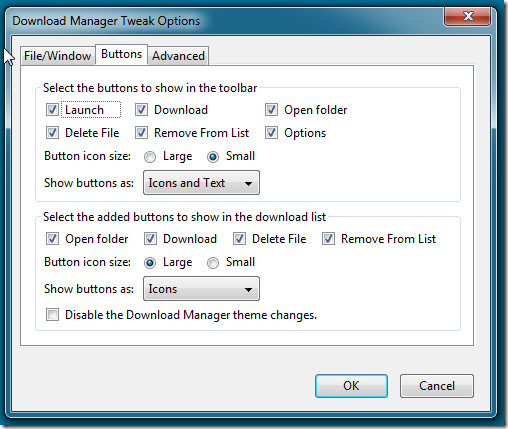The width and height of the screenshot is (508, 429).
Task: Expand the Icons dropdown for download list
Action: coord(201,289)
